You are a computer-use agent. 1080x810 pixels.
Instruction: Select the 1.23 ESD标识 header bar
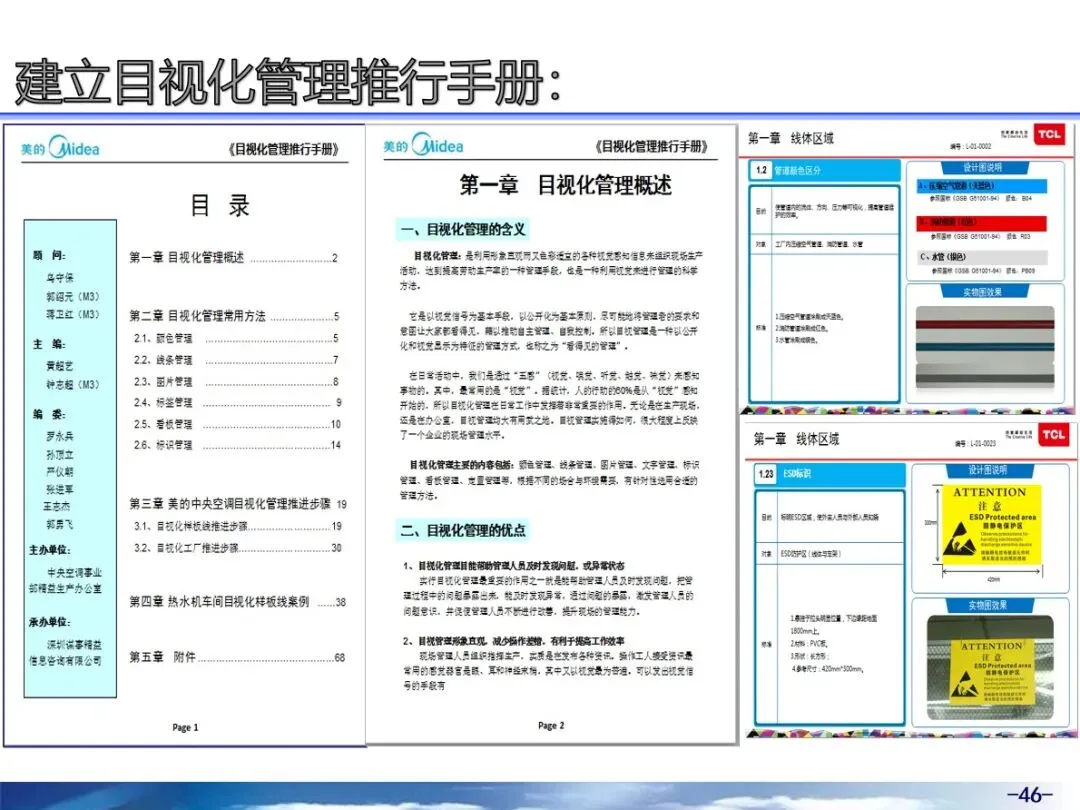tap(829, 474)
